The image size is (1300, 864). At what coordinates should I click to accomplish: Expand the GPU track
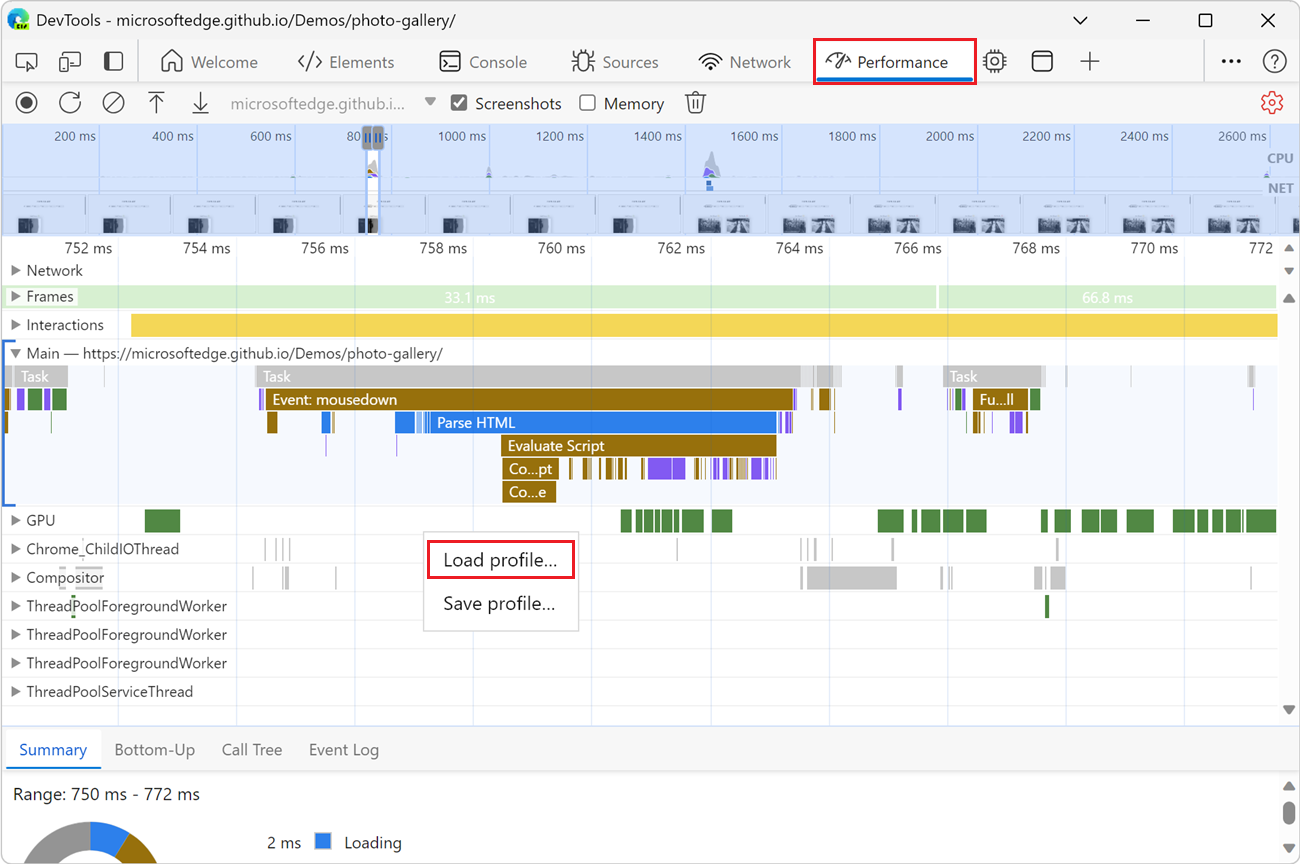(x=14, y=520)
